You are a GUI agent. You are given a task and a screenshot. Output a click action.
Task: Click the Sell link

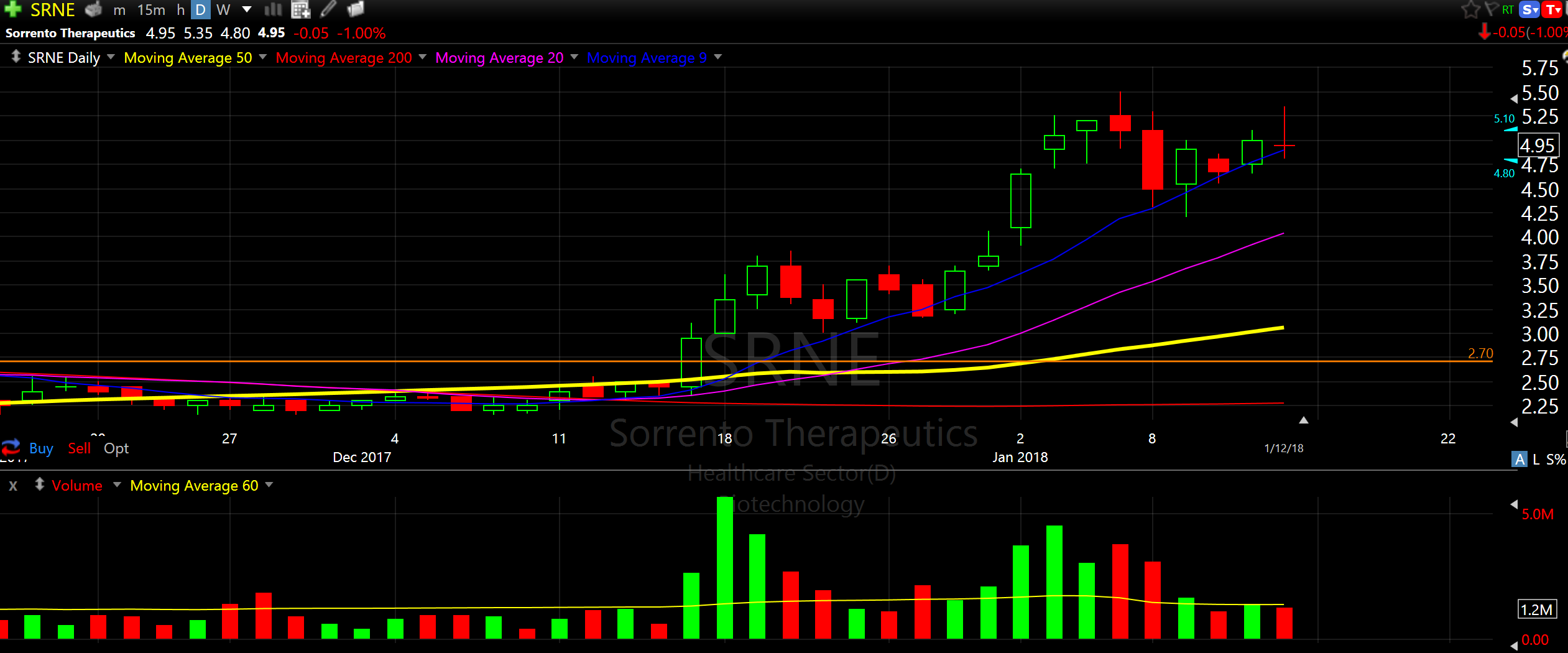pyautogui.click(x=79, y=448)
